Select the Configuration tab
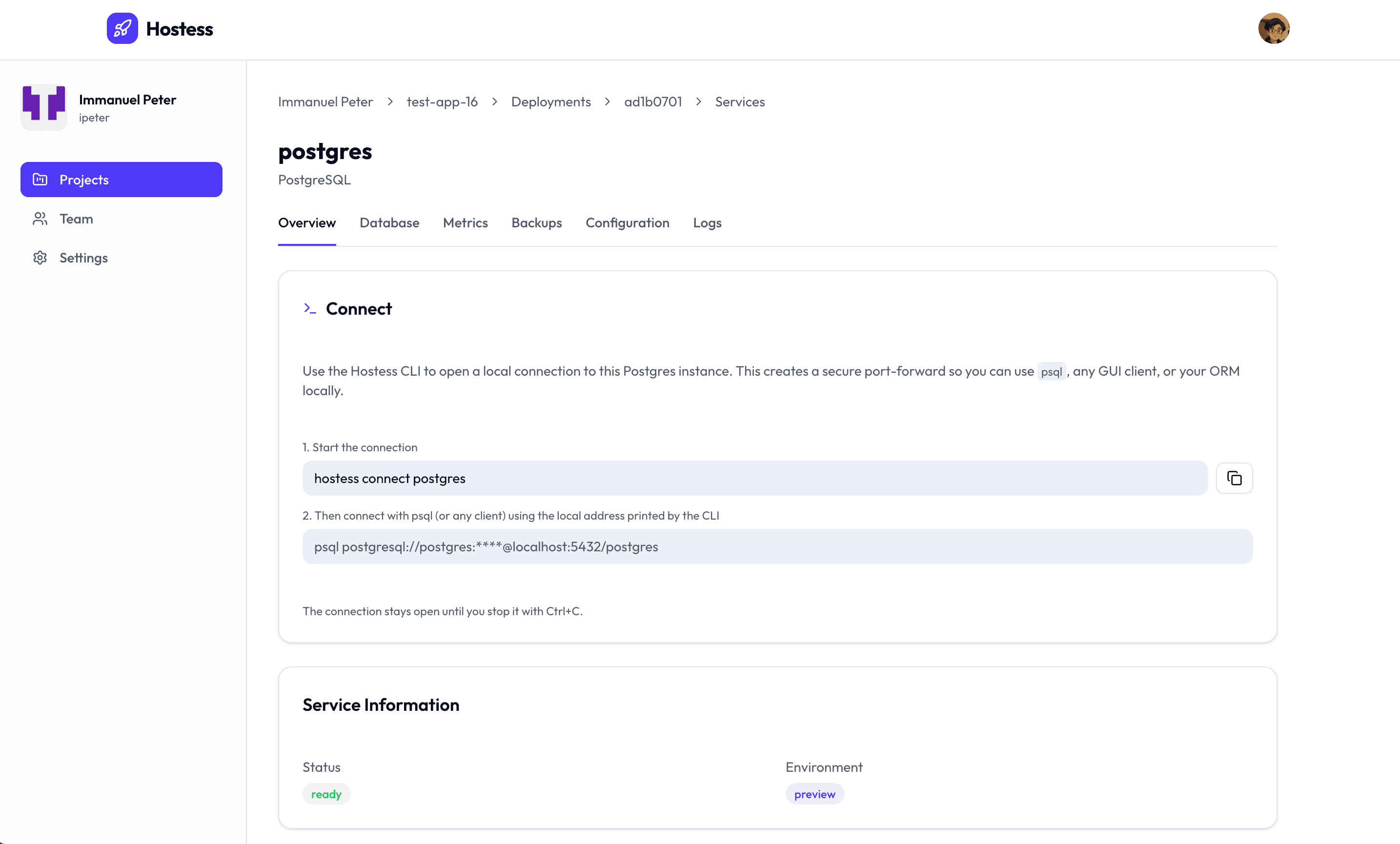 (627, 223)
